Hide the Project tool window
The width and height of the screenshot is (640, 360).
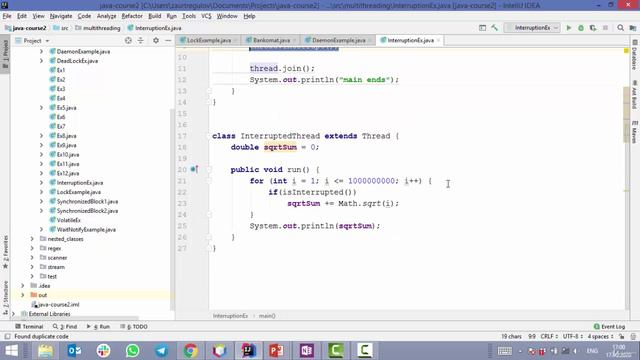(168, 40)
